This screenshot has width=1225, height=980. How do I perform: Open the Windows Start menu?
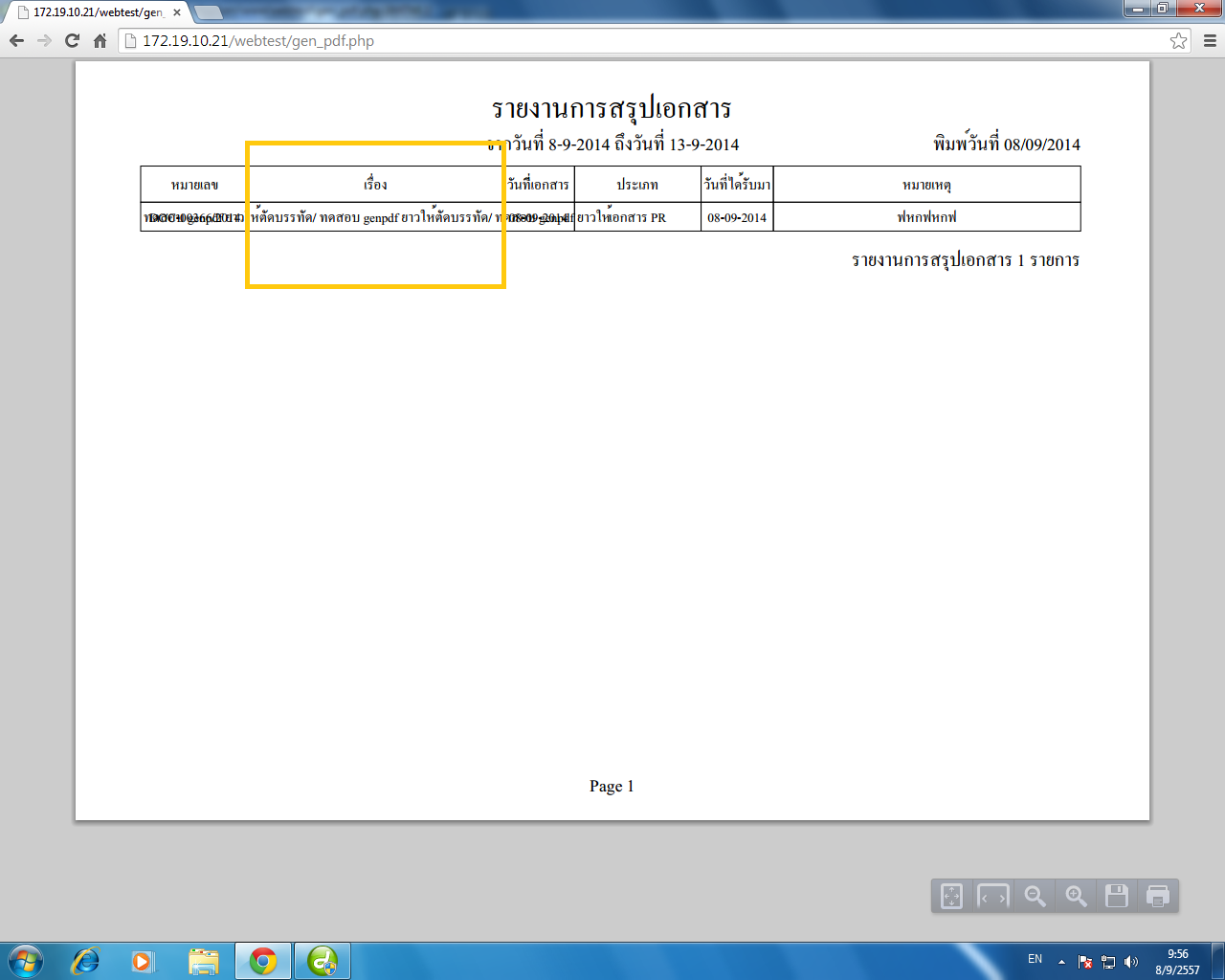(x=26, y=961)
